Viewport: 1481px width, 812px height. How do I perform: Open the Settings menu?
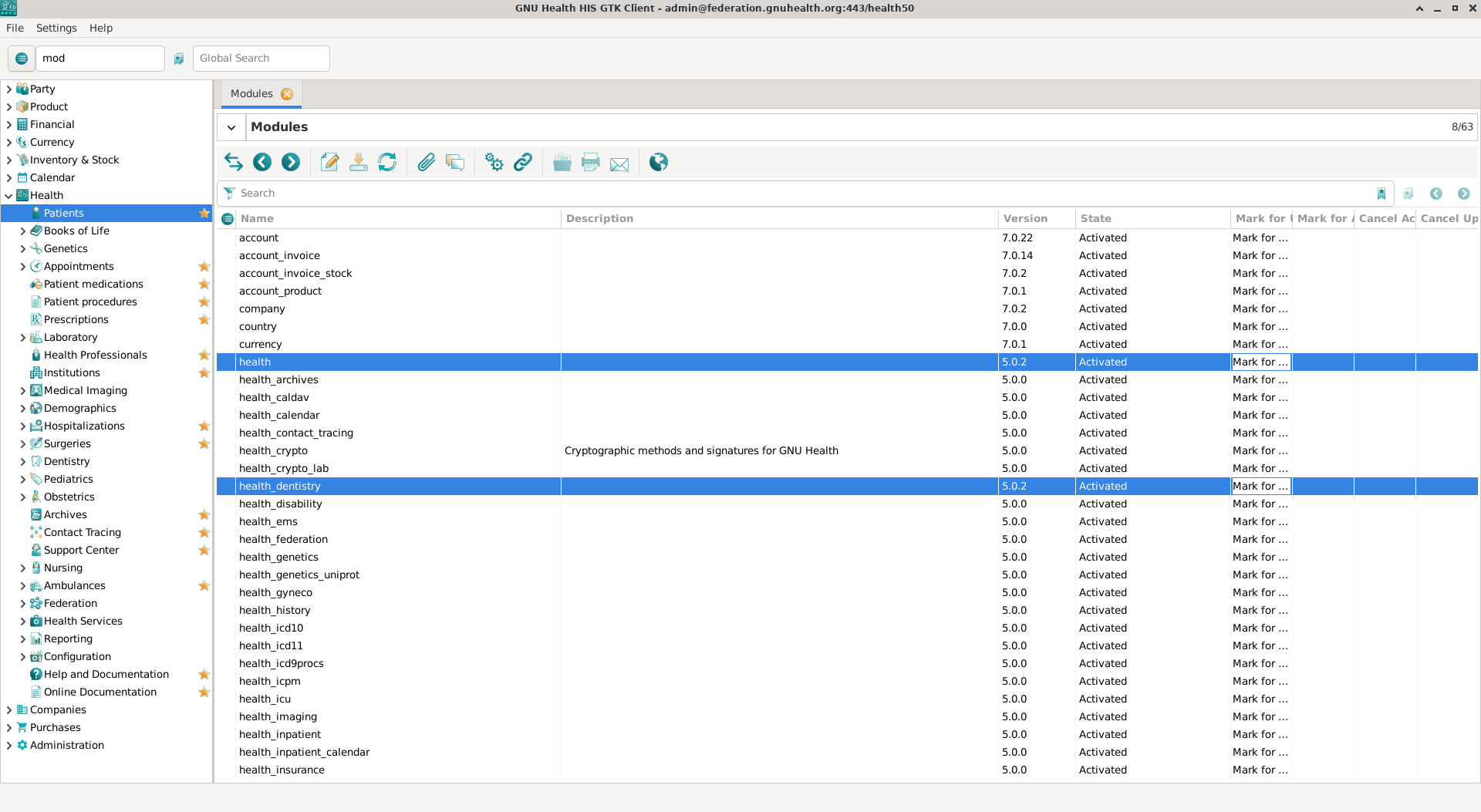[x=56, y=28]
